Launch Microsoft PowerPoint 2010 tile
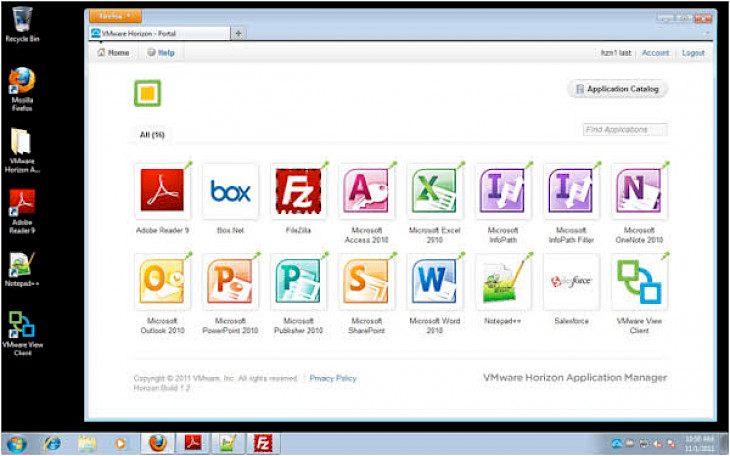This screenshot has width=730, height=456. 230,282
